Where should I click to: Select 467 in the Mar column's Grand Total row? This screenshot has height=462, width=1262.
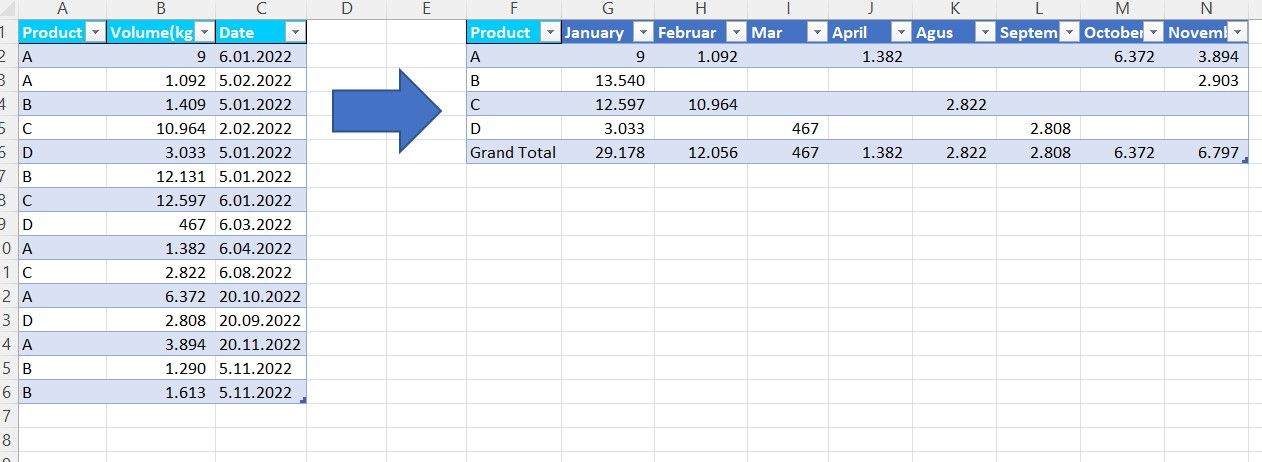[788, 153]
